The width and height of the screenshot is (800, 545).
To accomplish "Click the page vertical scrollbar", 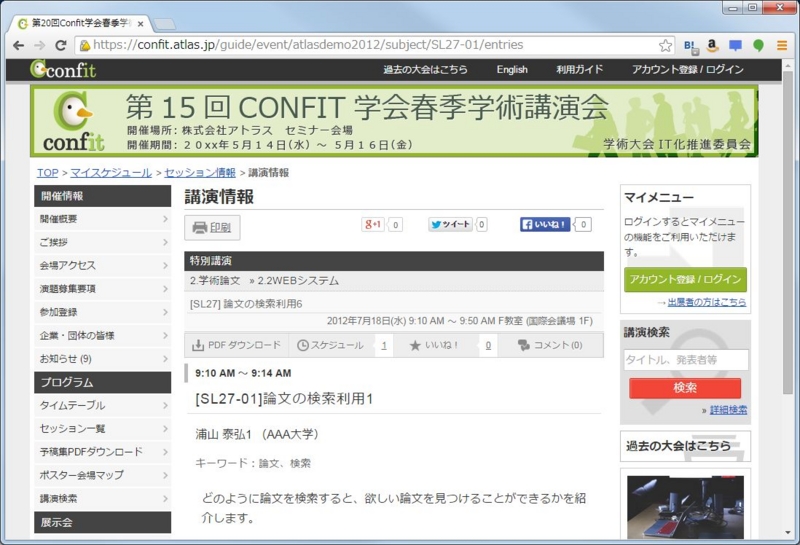I will (x=788, y=232).
